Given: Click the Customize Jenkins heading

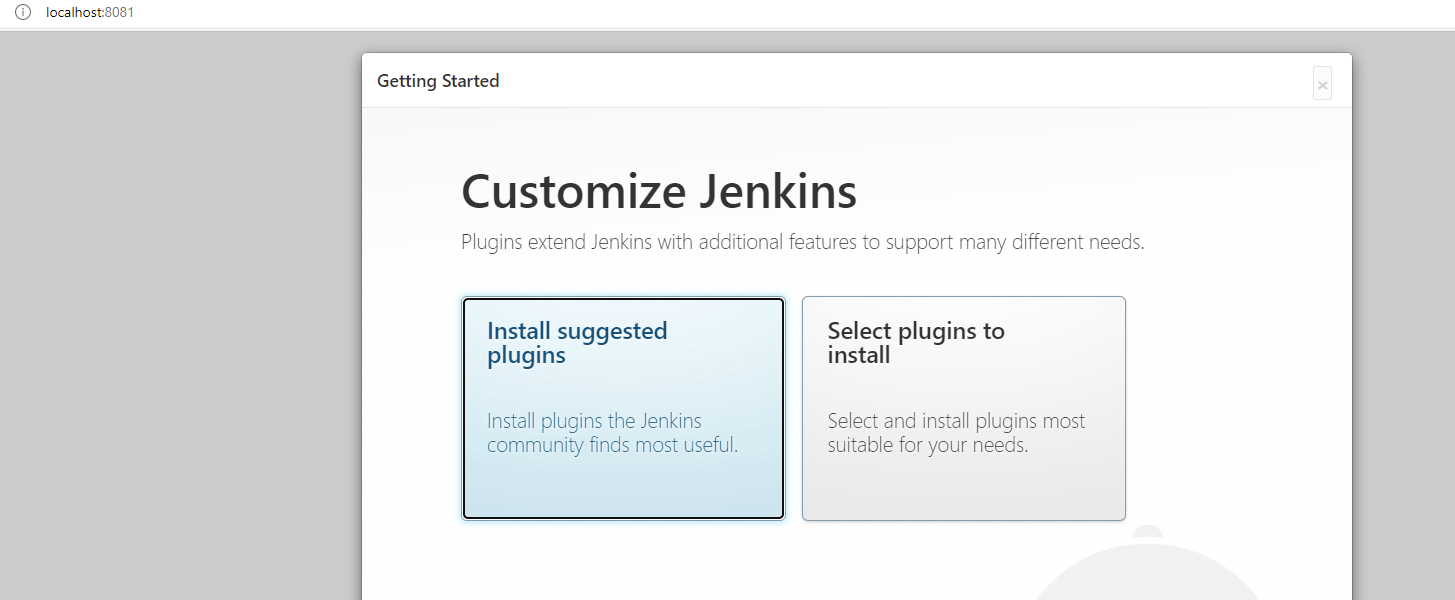Looking at the screenshot, I should (659, 191).
